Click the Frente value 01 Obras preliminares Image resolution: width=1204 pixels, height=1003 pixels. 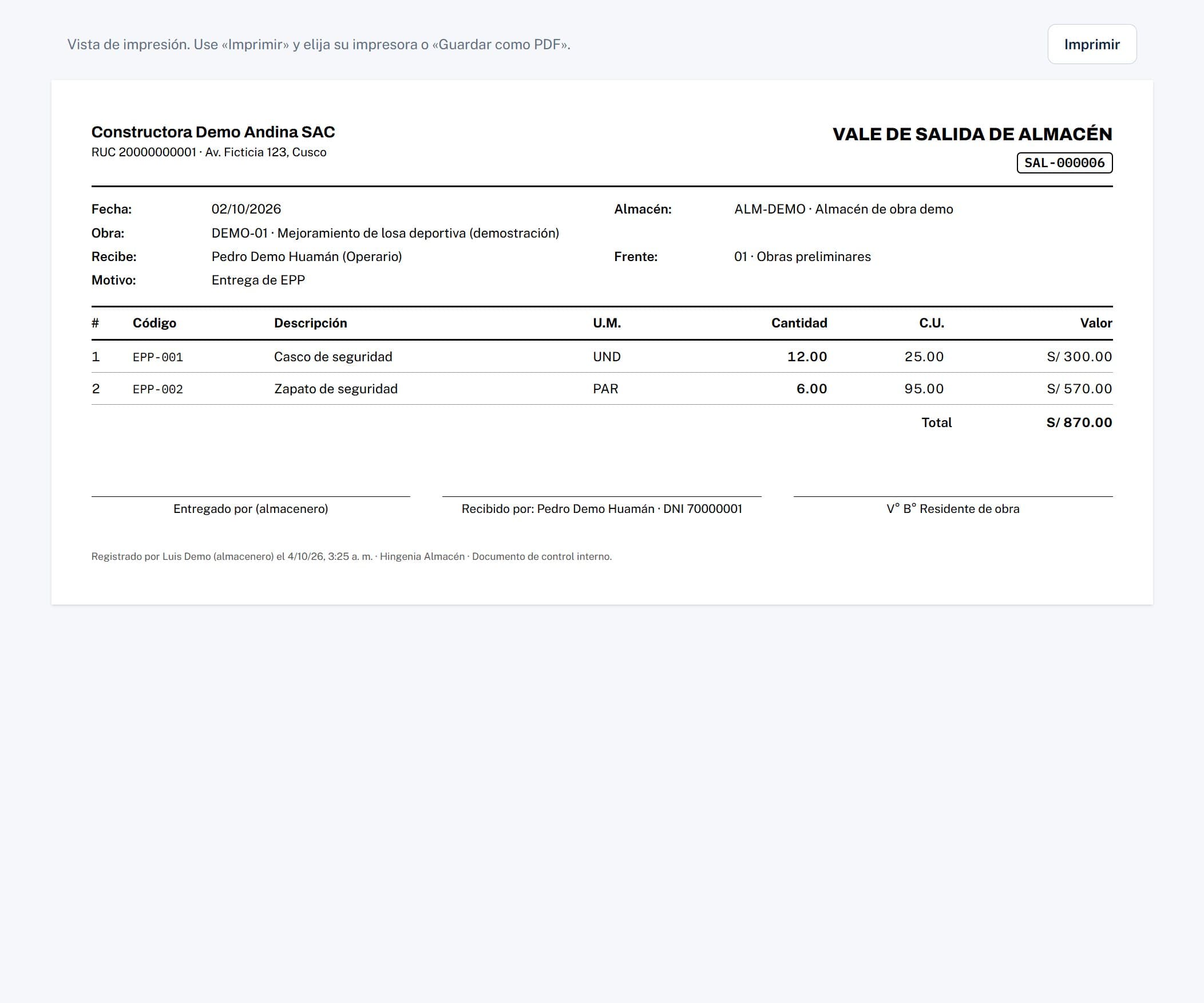(802, 257)
